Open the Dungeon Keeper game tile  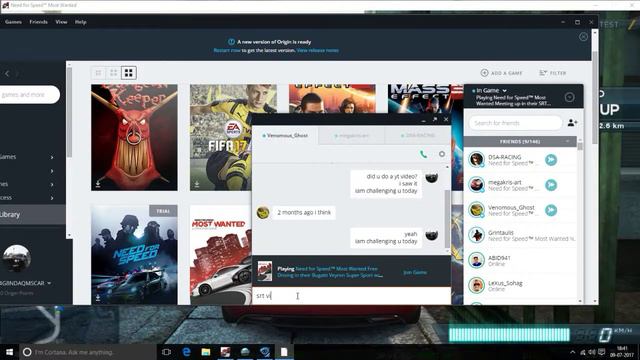pos(134,137)
